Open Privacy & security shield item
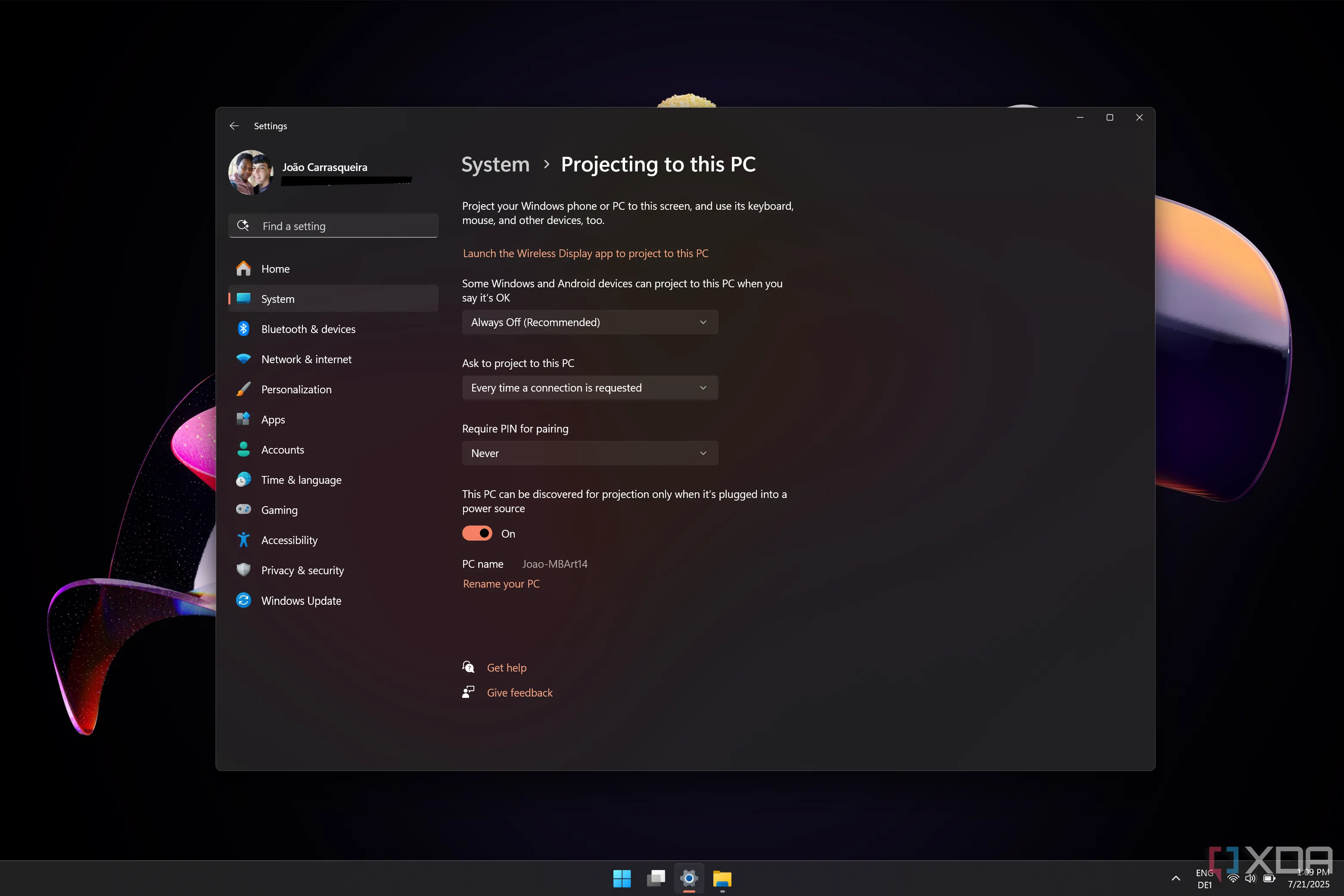1344x896 pixels. click(x=302, y=570)
